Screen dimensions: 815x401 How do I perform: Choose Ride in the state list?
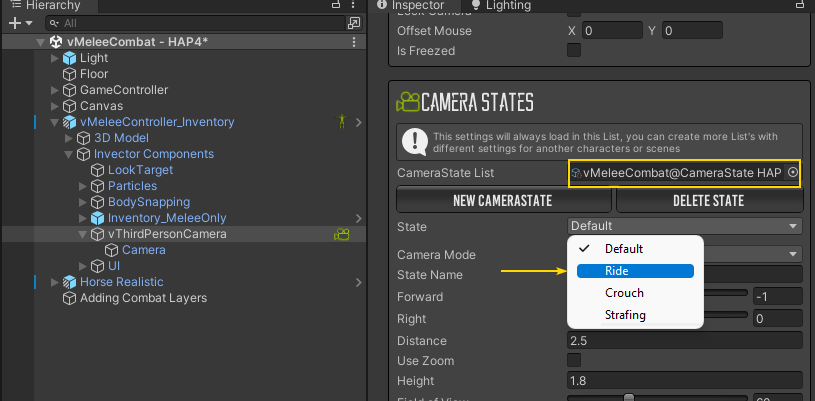[x=635, y=271]
